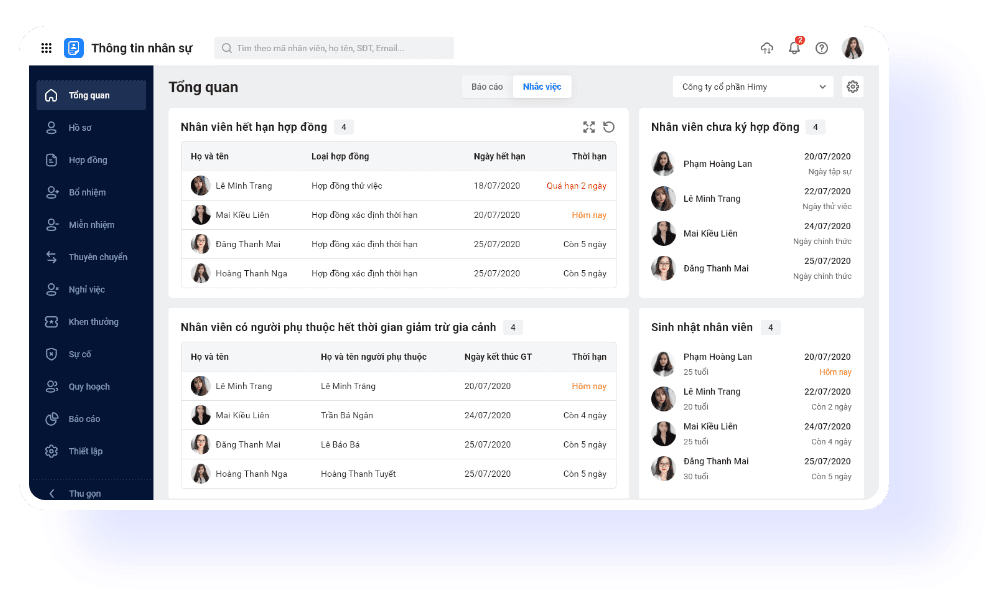Open the app launcher grid icon
Viewport: 985px width, 590px height.
pos(46,48)
